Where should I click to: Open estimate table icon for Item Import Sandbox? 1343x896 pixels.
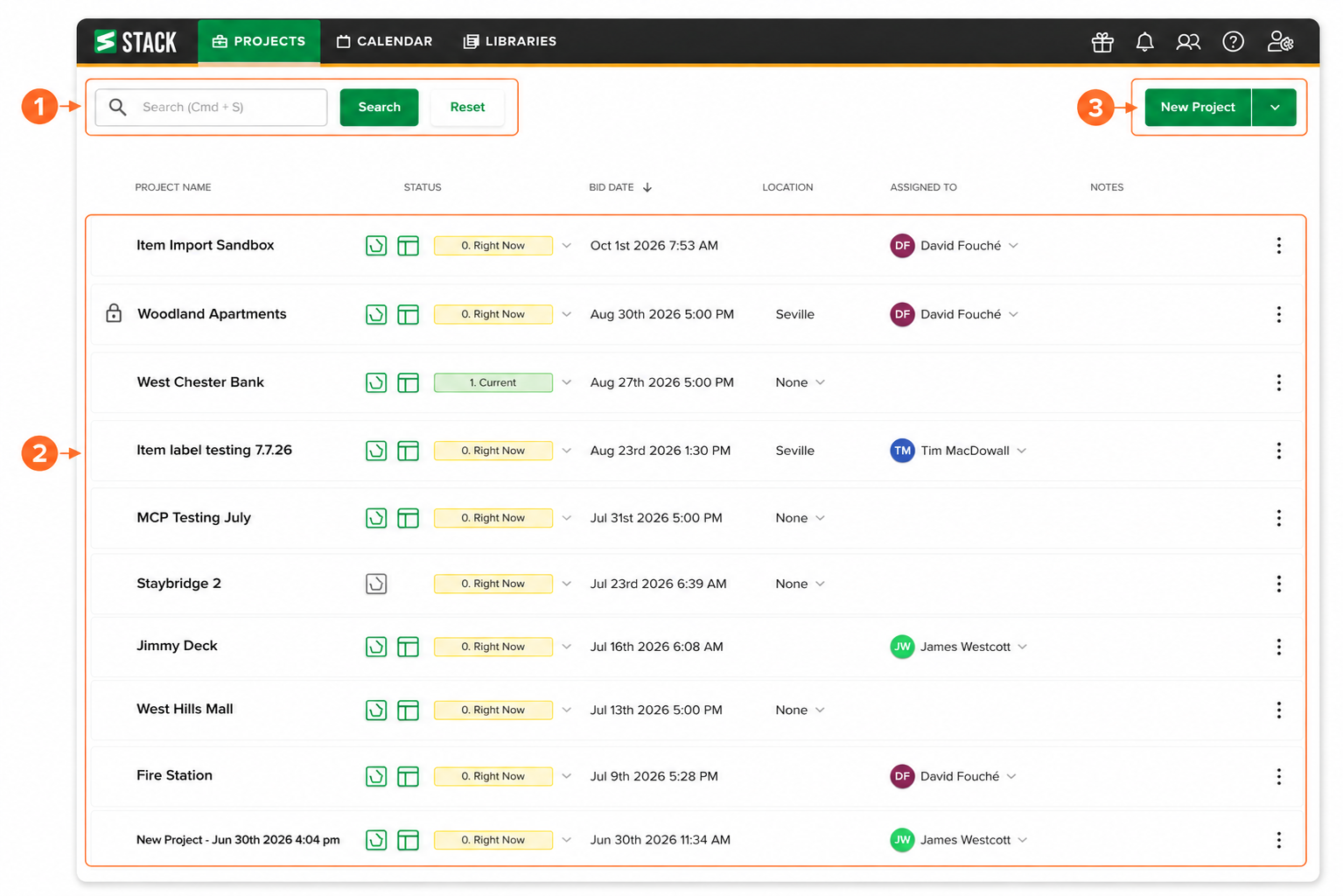408,246
